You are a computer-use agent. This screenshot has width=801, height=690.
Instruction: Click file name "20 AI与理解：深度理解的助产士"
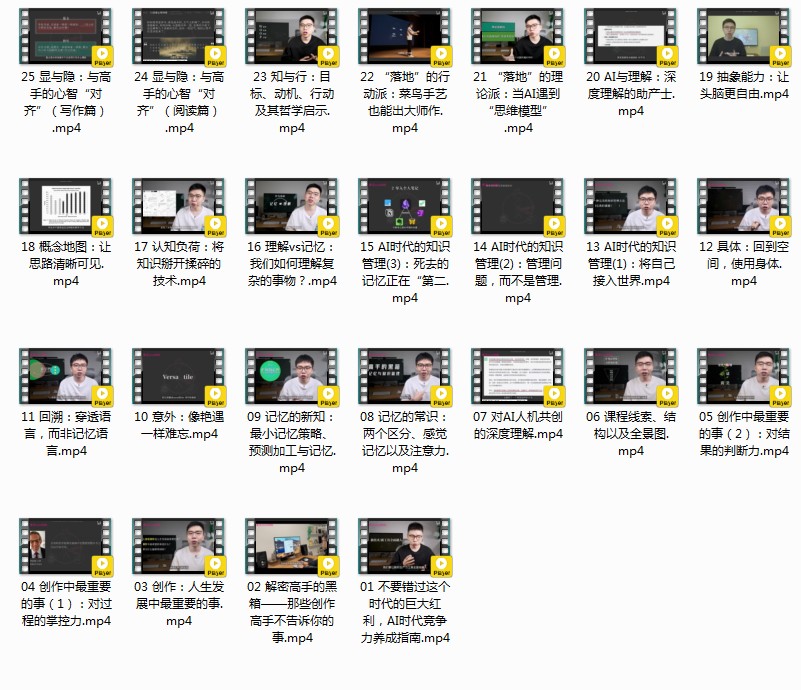pos(631,94)
